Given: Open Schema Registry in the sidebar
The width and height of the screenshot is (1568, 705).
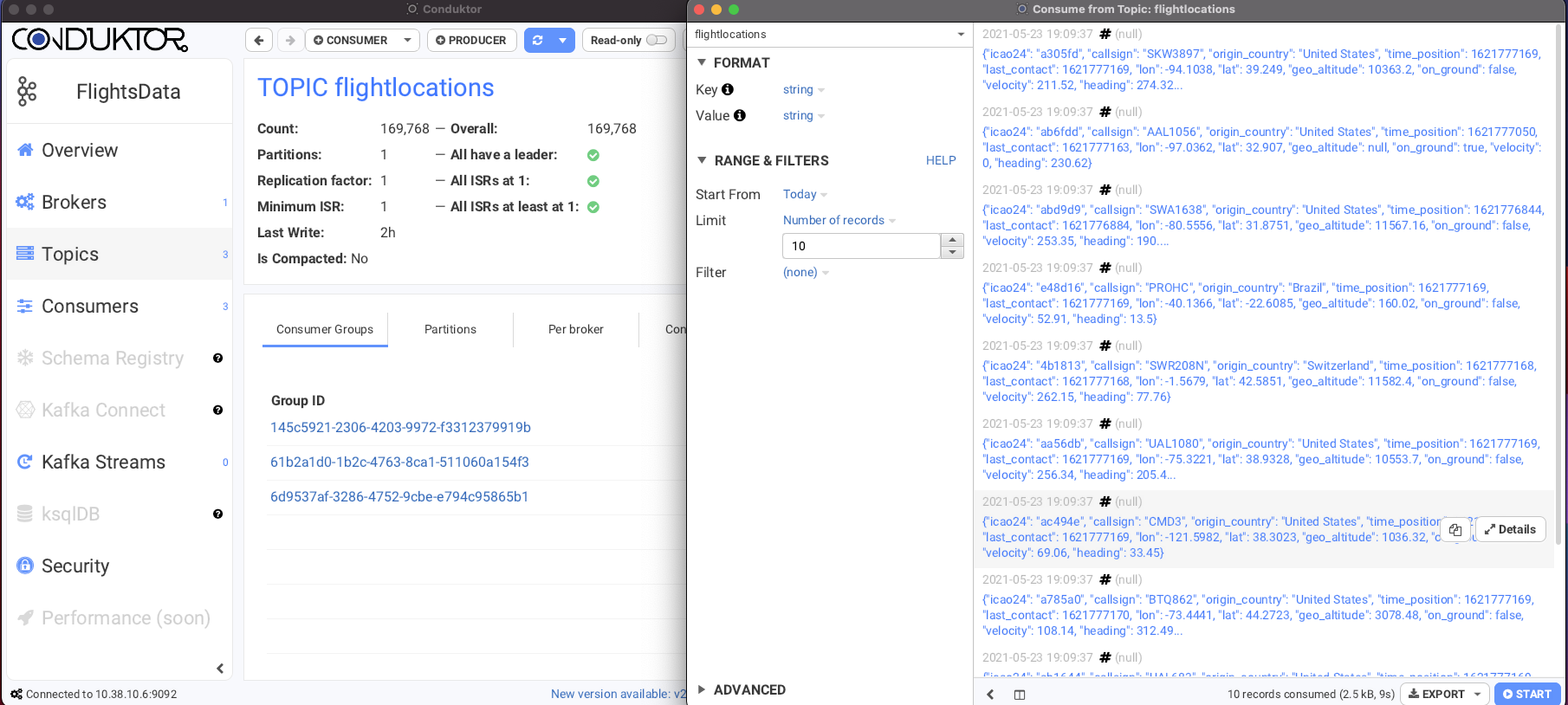Looking at the screenshot, I should pos(113,358).
